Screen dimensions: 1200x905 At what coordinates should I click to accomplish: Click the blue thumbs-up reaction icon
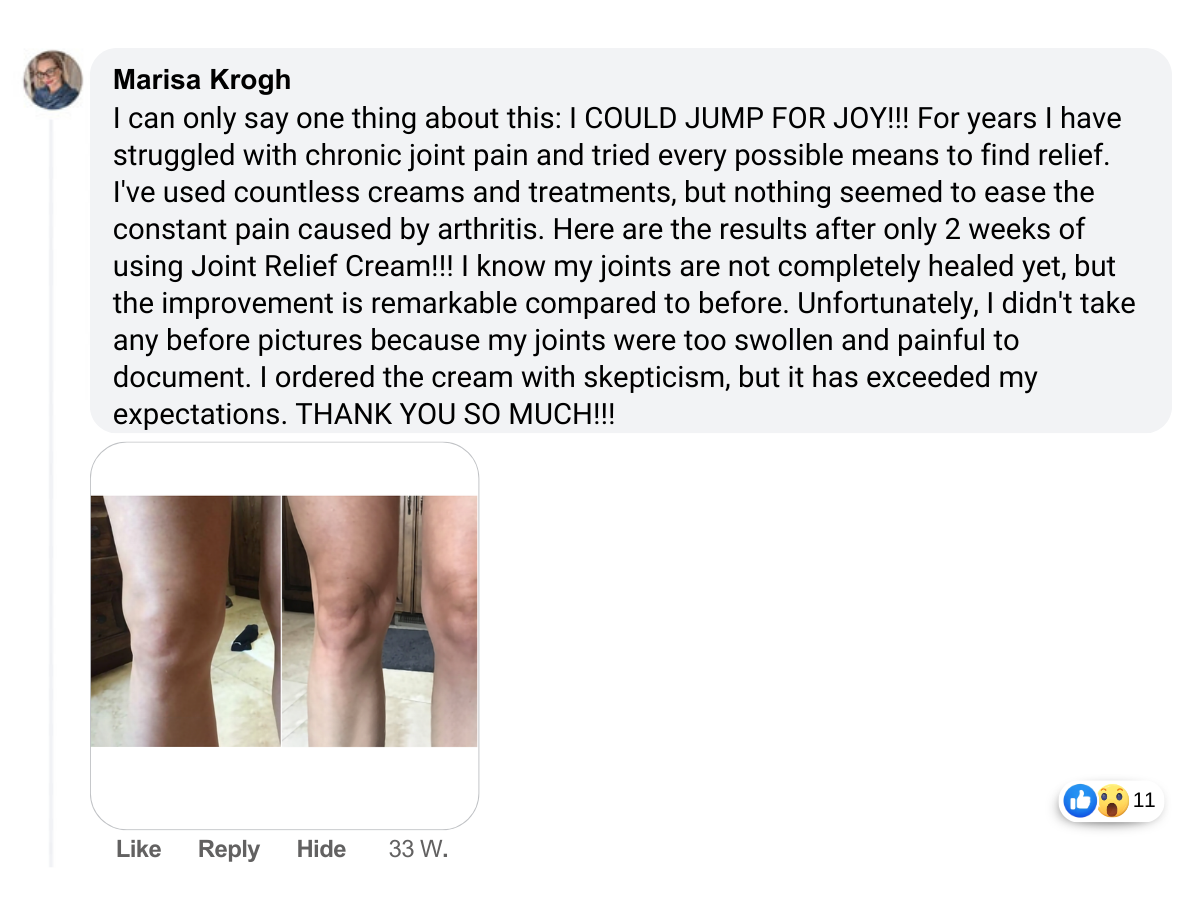point(1080,800)
